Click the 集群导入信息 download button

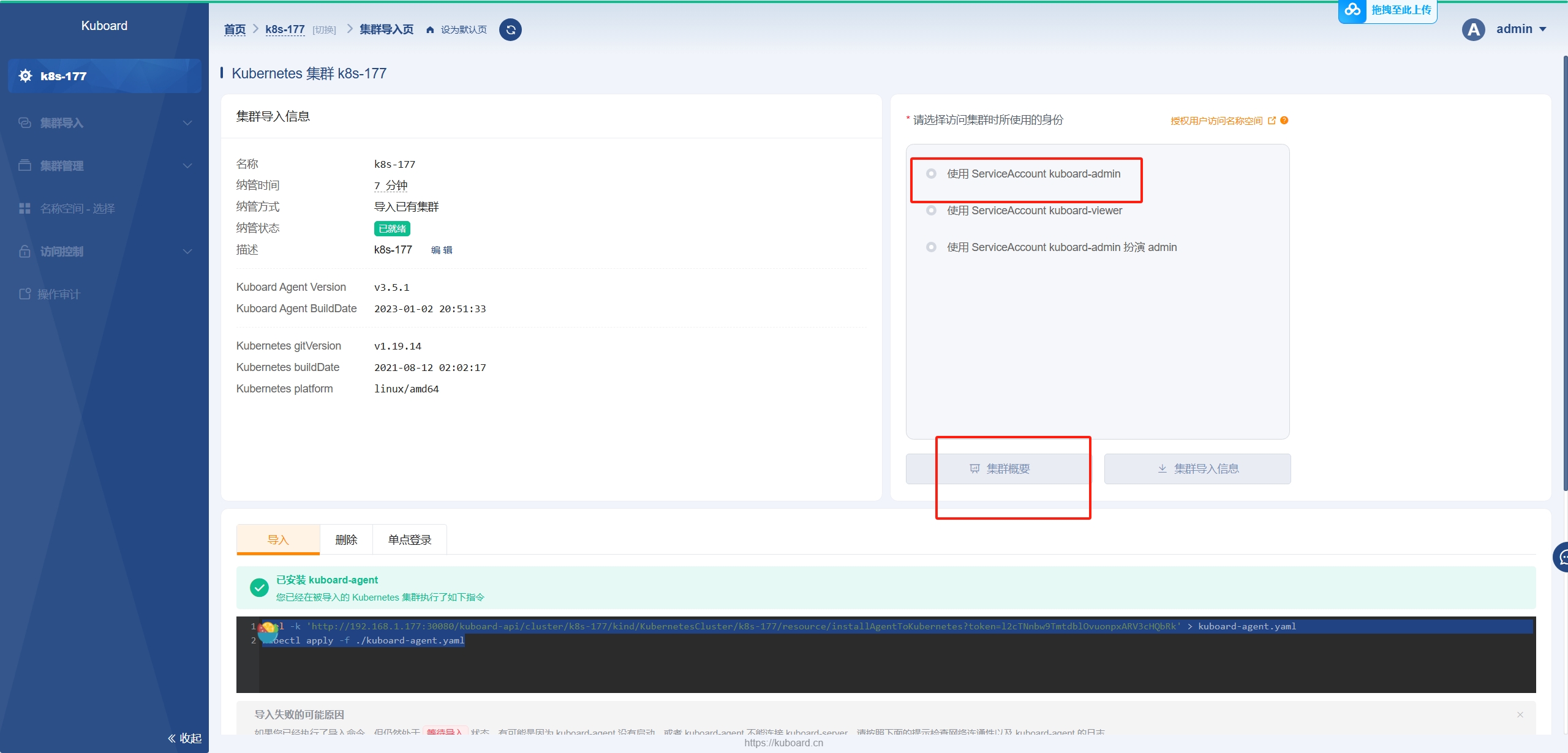click(1197, 469)
